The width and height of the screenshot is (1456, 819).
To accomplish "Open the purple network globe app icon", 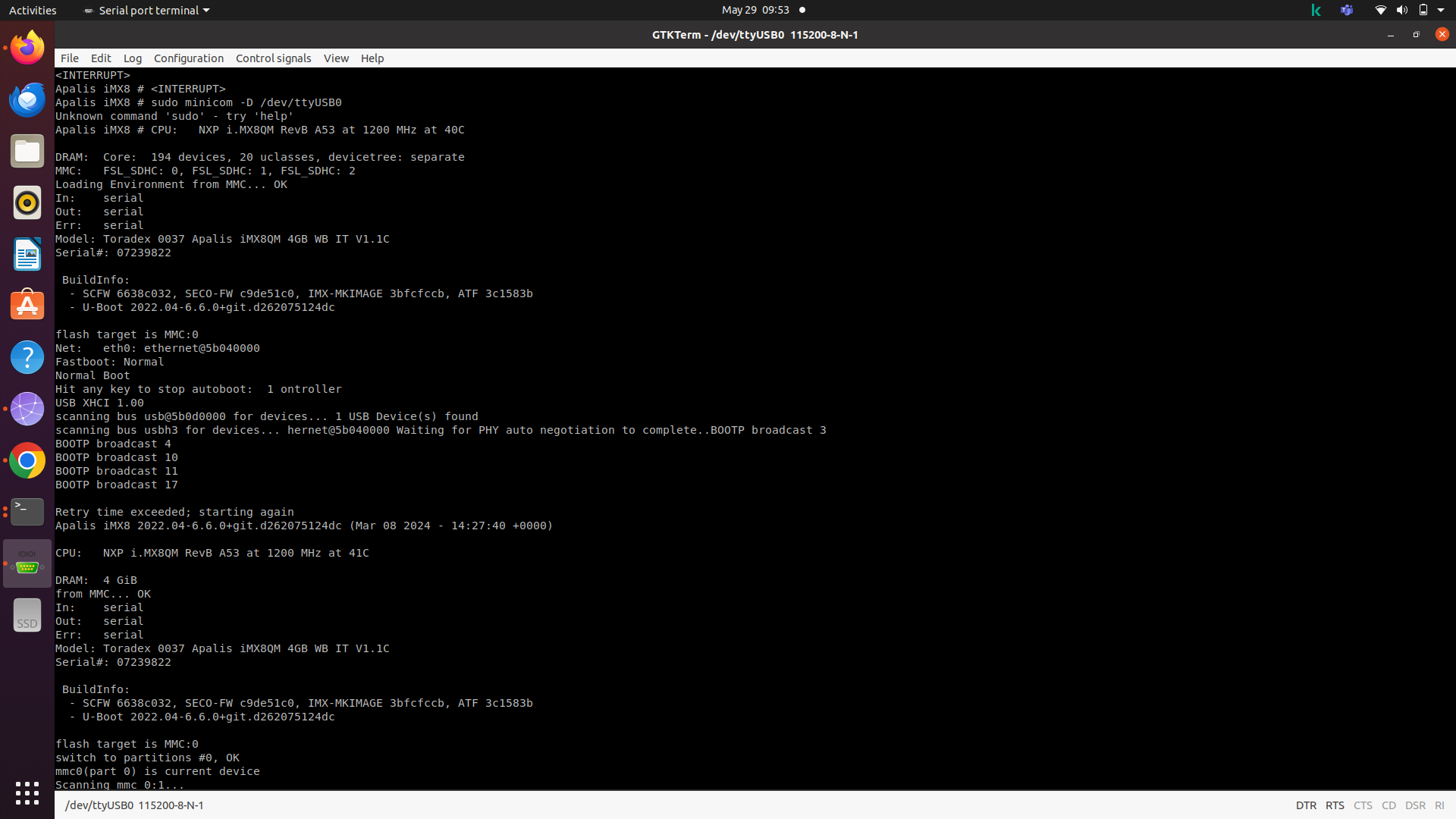I will pyautogui.click(x=27, y=409).
